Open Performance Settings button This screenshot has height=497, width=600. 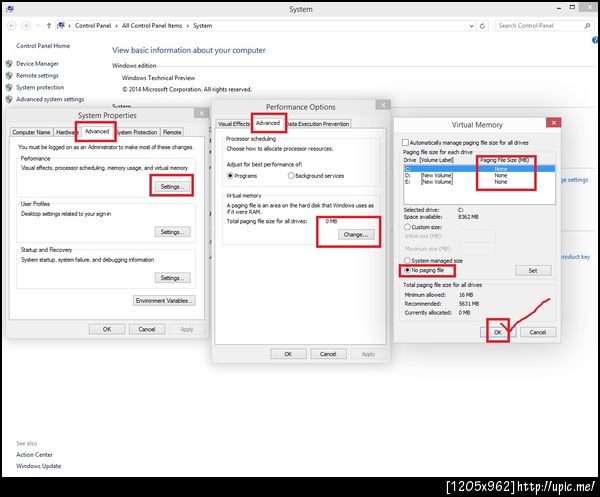(172, 186)
